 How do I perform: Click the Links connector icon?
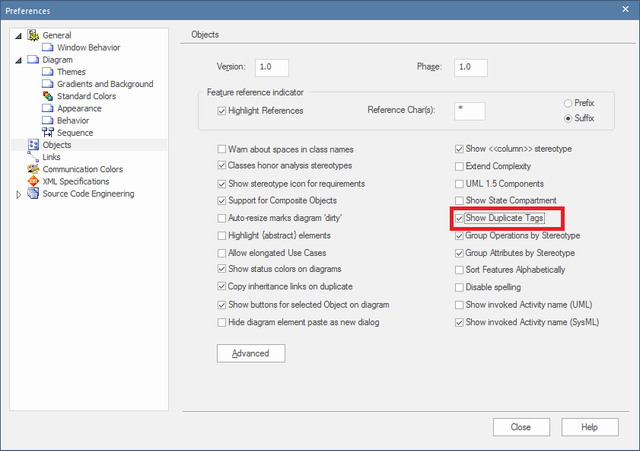(33, 157)
